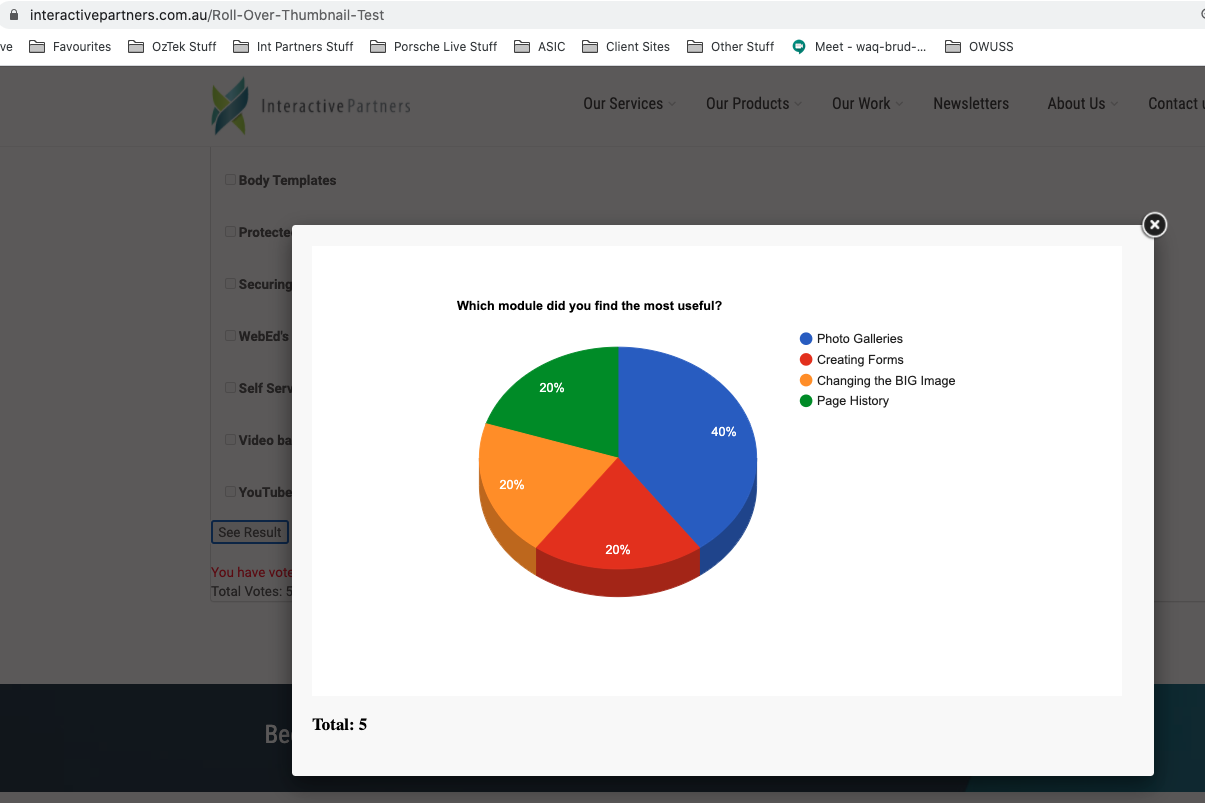This screenshot has width=1205, height=803.
Task: Open the OzTek Stuff bookmark folder
Action: click(182, 46)
